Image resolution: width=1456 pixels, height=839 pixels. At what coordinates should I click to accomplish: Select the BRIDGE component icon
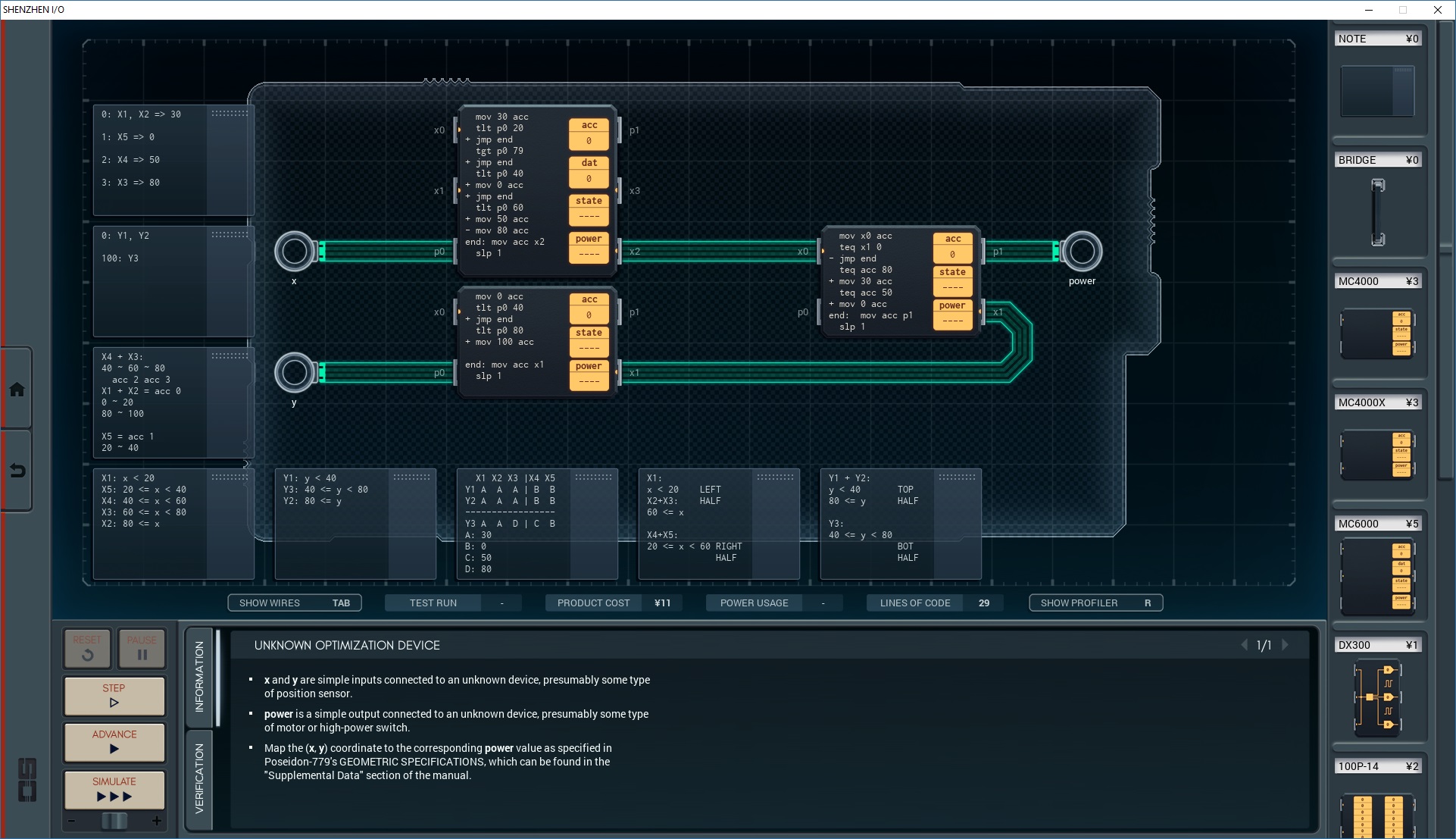1377,212
